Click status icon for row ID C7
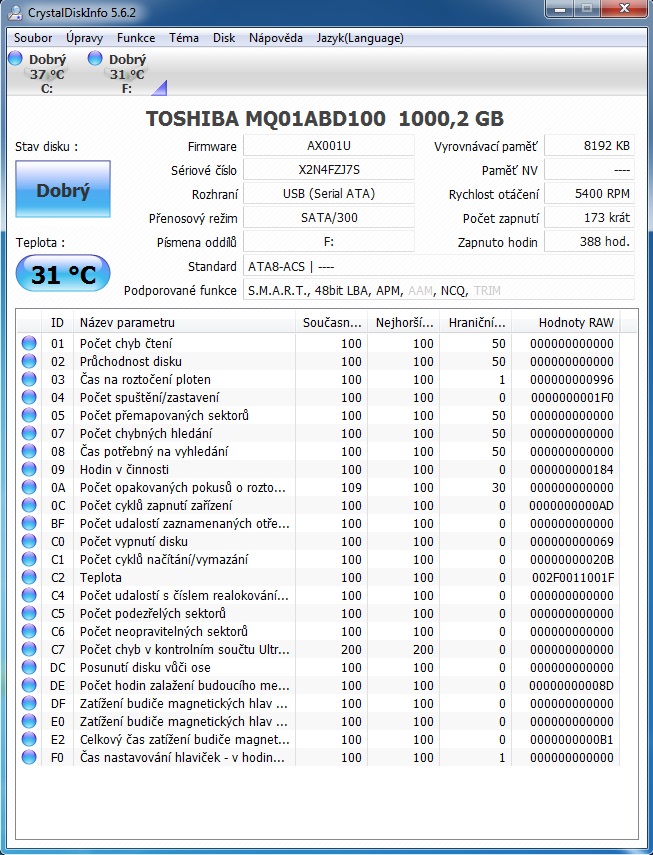This screenshot has width=653, height=855. point(29,649)
